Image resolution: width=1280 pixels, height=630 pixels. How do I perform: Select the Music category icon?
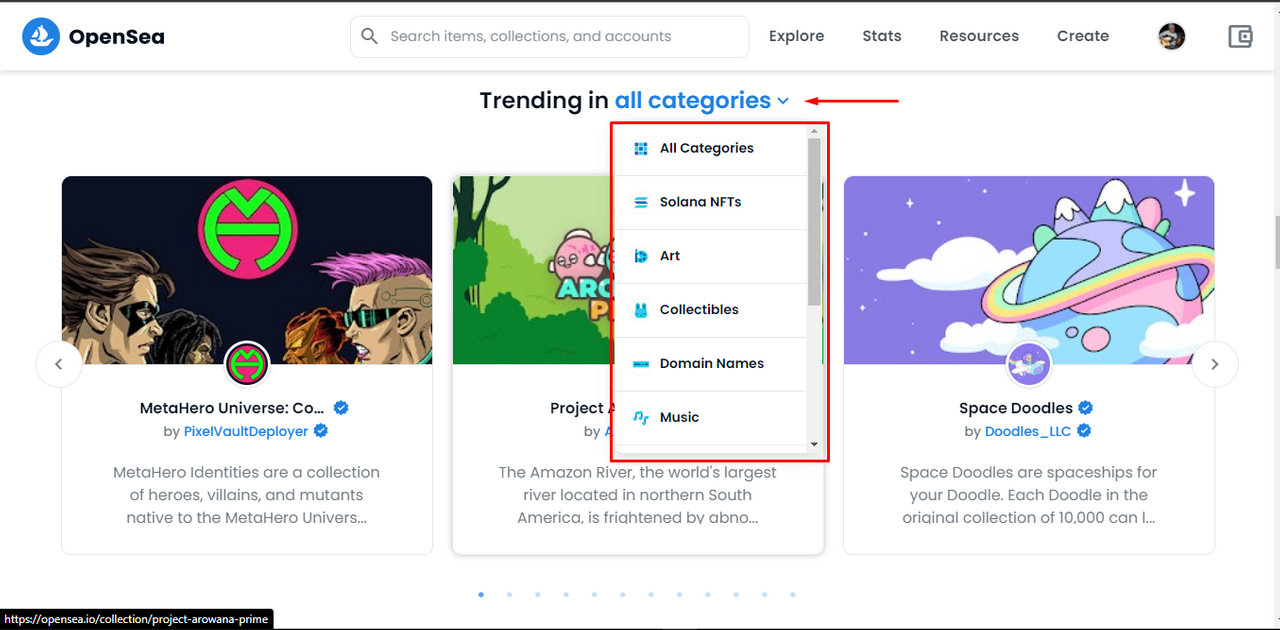(x=641, y=418)
